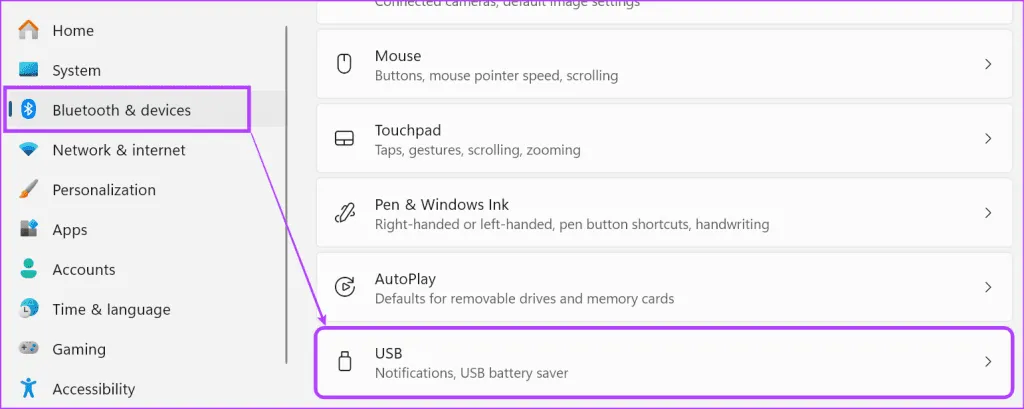The width and height of the screenshot is (1024, 409).
Task: Click the Gaming controller icon
Action: tap(29, 350)
